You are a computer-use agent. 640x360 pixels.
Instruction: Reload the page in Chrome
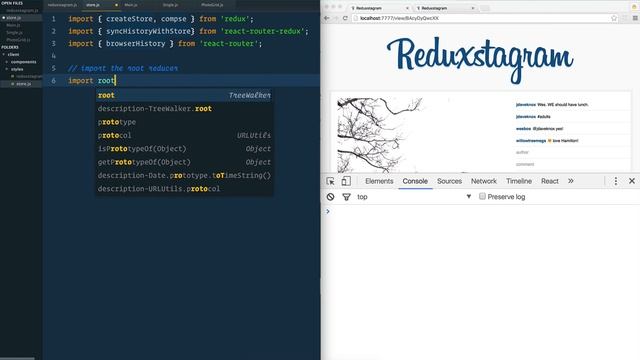click(345, 18)
